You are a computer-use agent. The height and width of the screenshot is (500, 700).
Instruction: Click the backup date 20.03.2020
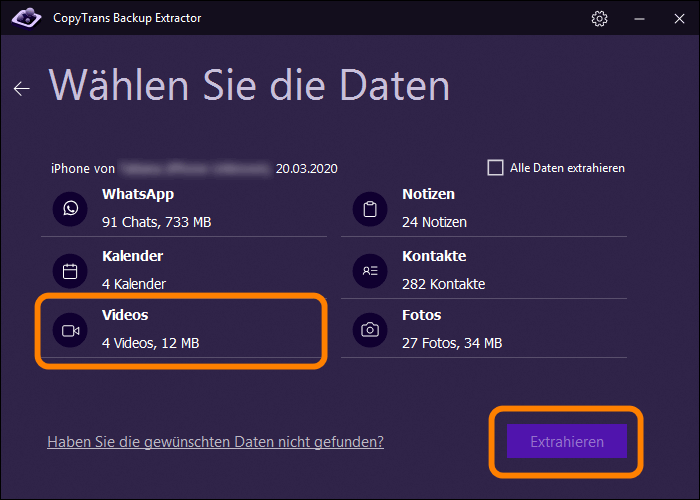pos(306,168)
